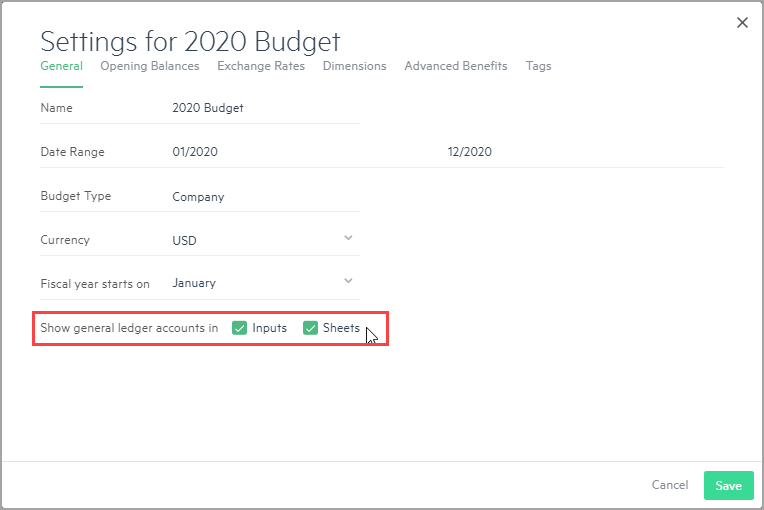The width and height of the screenshot is (764, 510).
Task: Cancel the settings changes
Action: pyautogui.click(x=670, y=485)
